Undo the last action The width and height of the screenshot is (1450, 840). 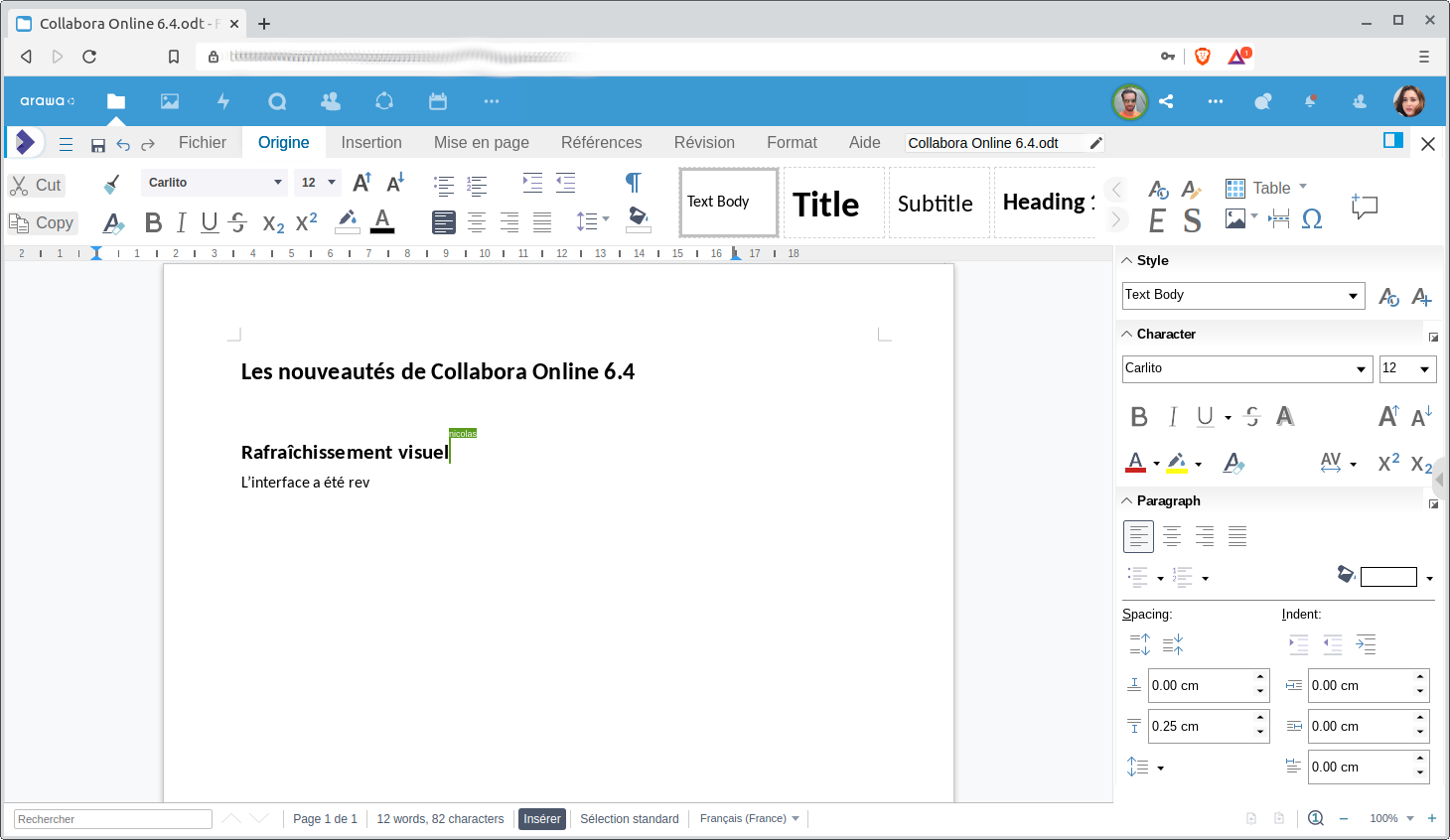click(123, 145)
